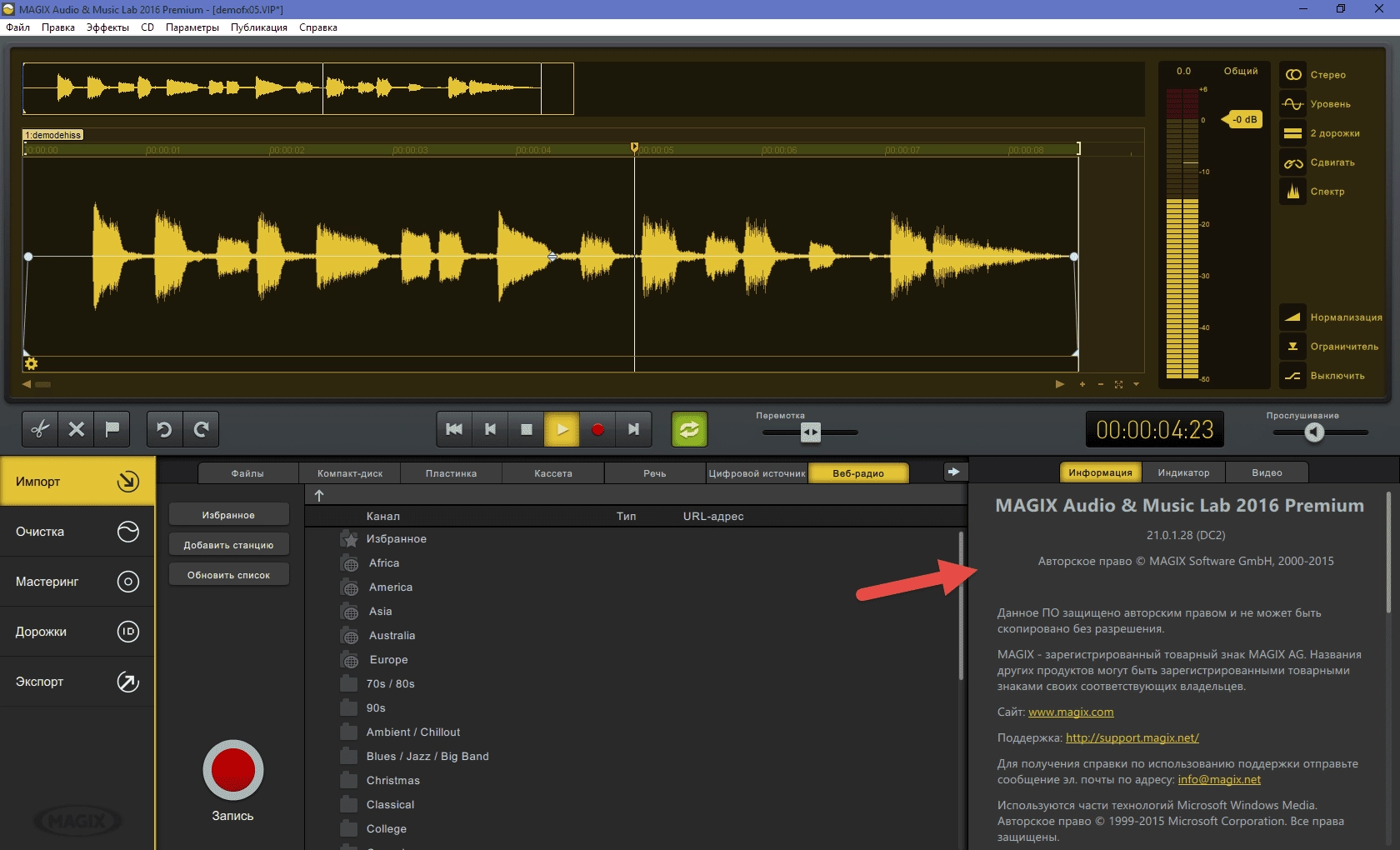Open the gear settings icon in waveform
1400x850 pixels.
click(x=32, y=364)
